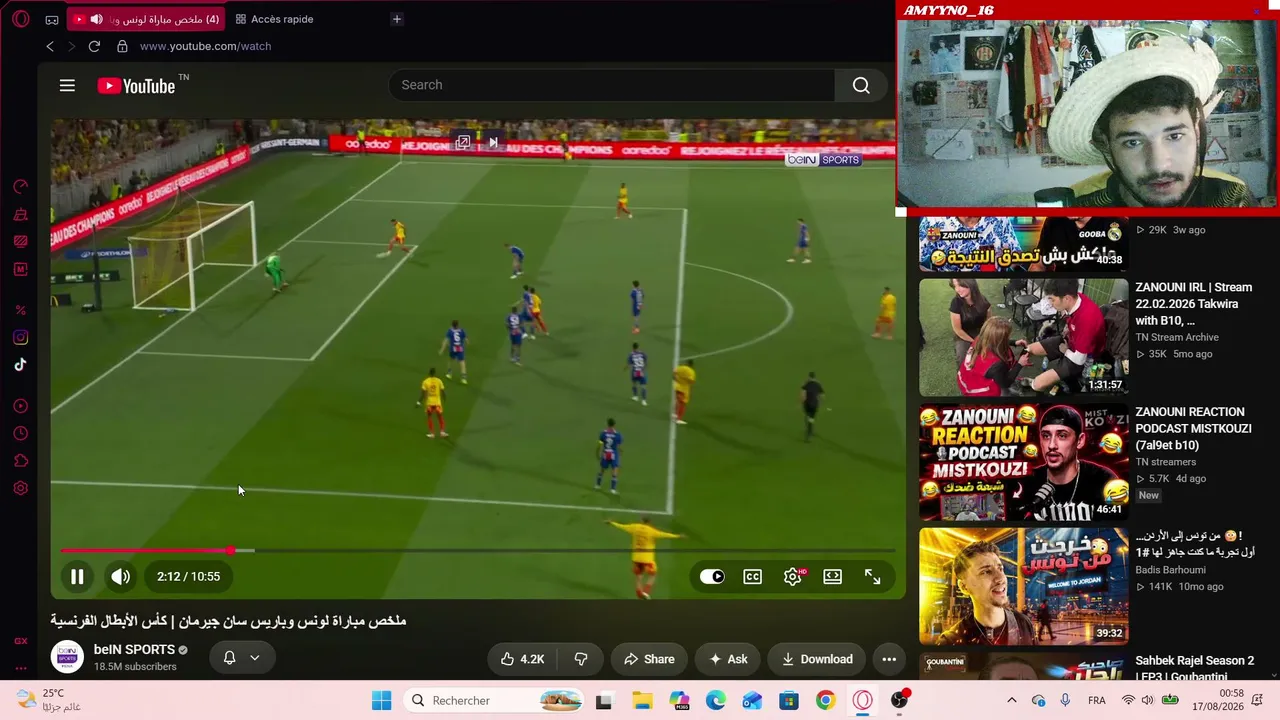This screenshot has height=720, width=1280.
Task: Toggle the autoplay switch
Action: (x=712, y=576)
